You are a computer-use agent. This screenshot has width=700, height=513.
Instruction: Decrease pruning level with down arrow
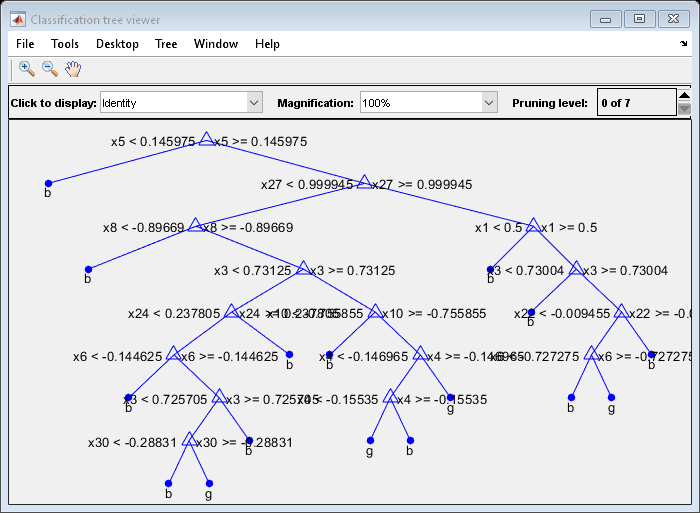(x=684, y=109)
